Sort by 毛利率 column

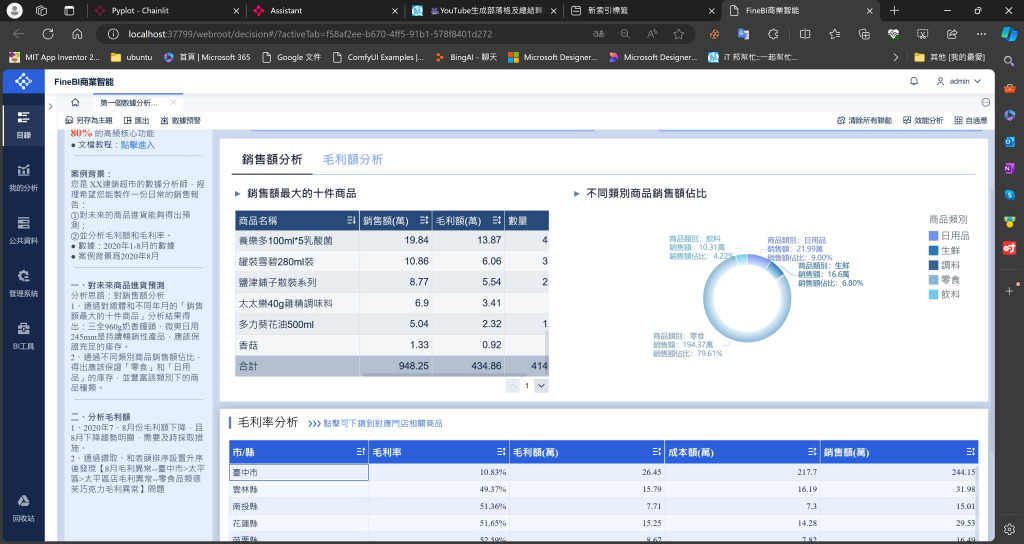[x=501, y=452]
